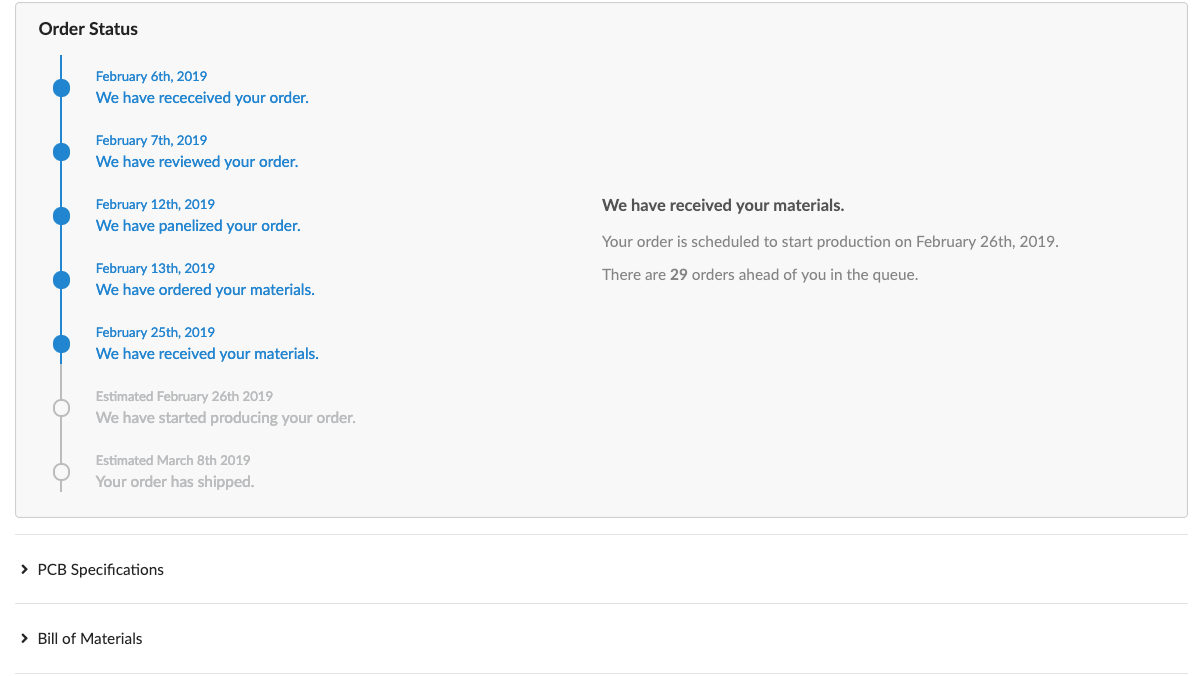This screenshot has width=1204, height=676.
Task: Click the "Estimated March 8th 2019" shipping label
Action: (x=173, y=460)
